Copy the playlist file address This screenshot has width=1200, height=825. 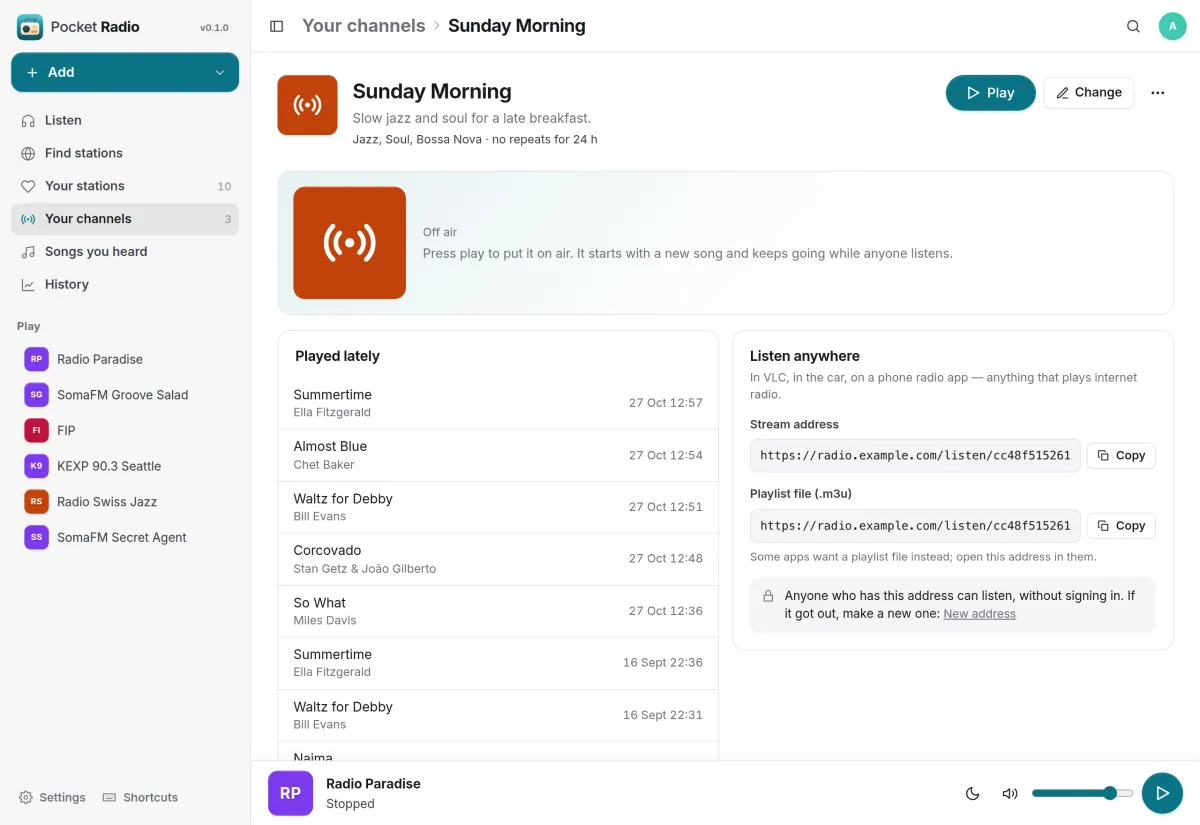pos(1121,526)
